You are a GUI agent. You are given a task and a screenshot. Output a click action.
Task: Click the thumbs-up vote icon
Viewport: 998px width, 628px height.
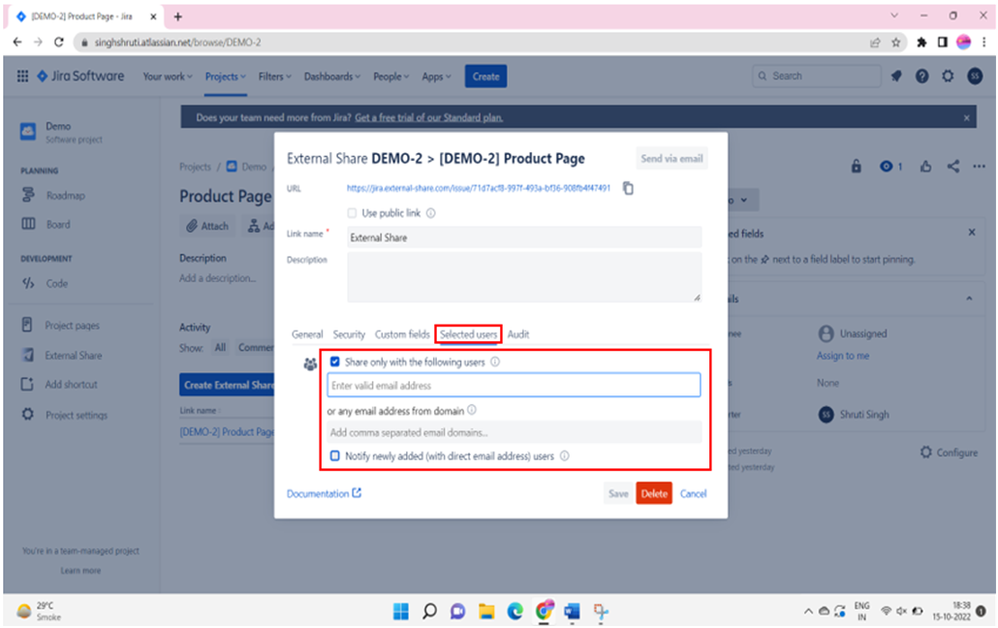pyautogui.click(x=925, y=167)
